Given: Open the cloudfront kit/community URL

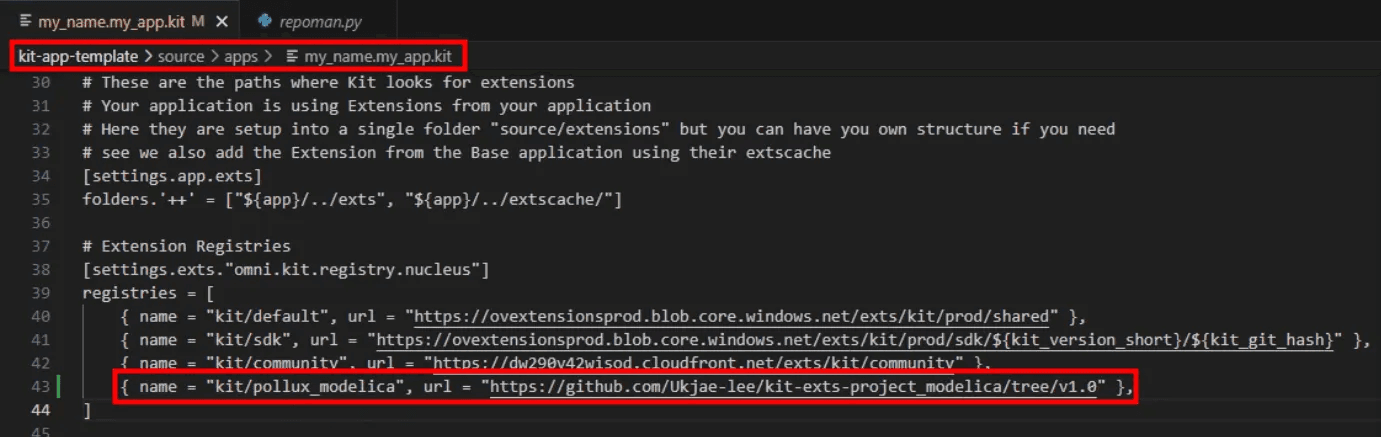Looking at the screenshot, I should (x=694, y=363).
